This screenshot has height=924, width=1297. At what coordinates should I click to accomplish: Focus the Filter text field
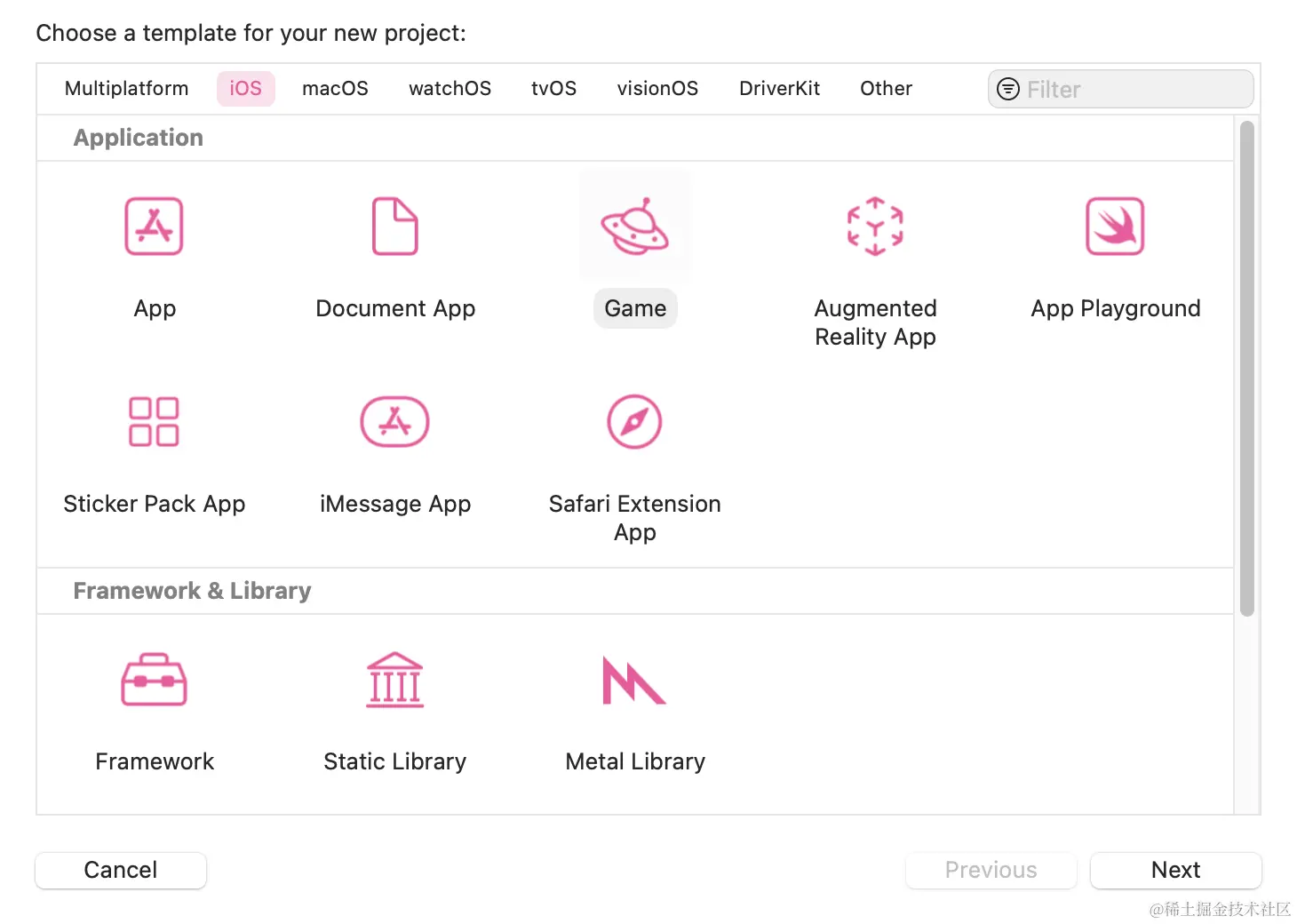click(1120, 89)
